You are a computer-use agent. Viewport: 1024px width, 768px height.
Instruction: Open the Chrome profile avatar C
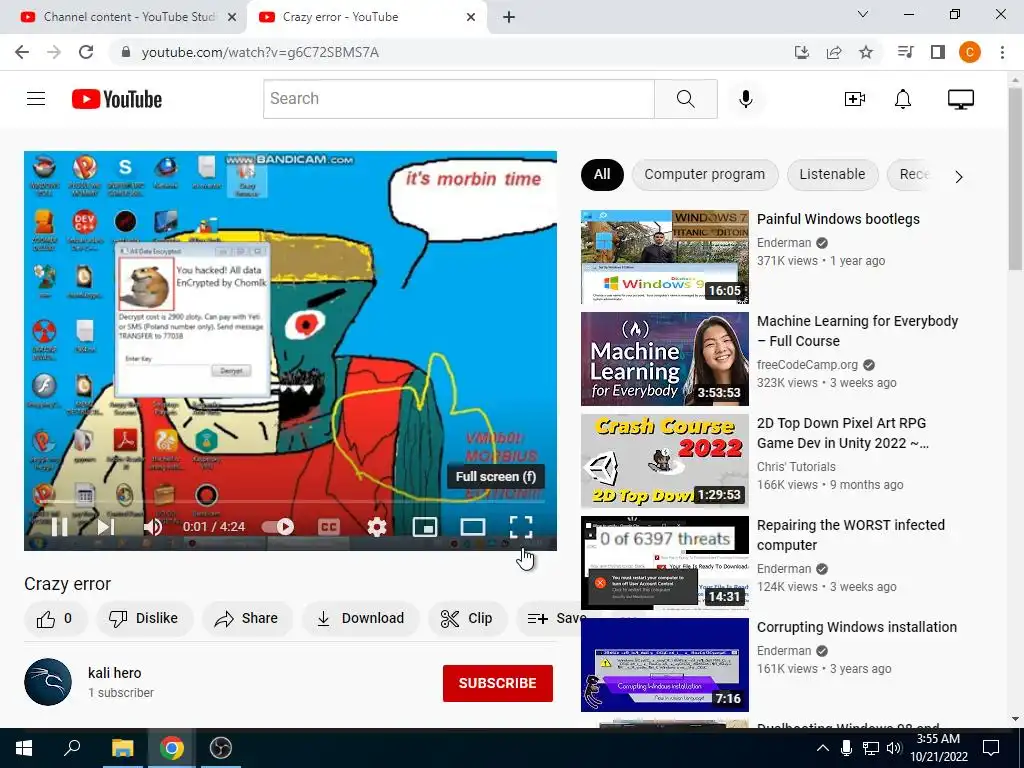pos(969,52)
